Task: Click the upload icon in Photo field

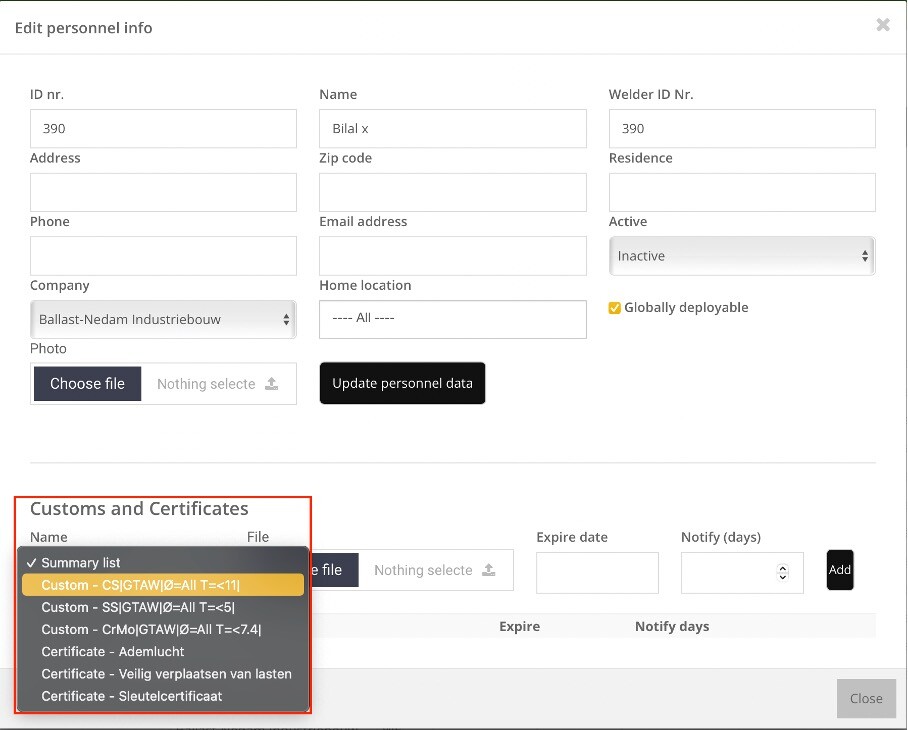Action: pyautogui.click(x=272, y=383)
